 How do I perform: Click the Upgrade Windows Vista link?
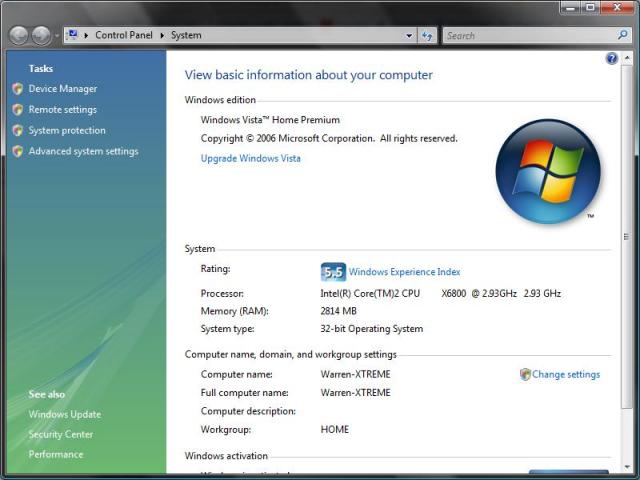tap(251, 158)
